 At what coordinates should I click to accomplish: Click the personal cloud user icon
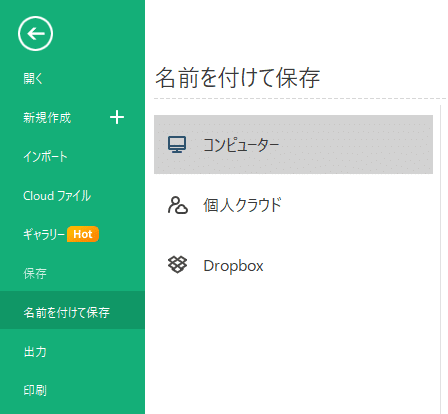pos(178,205)
